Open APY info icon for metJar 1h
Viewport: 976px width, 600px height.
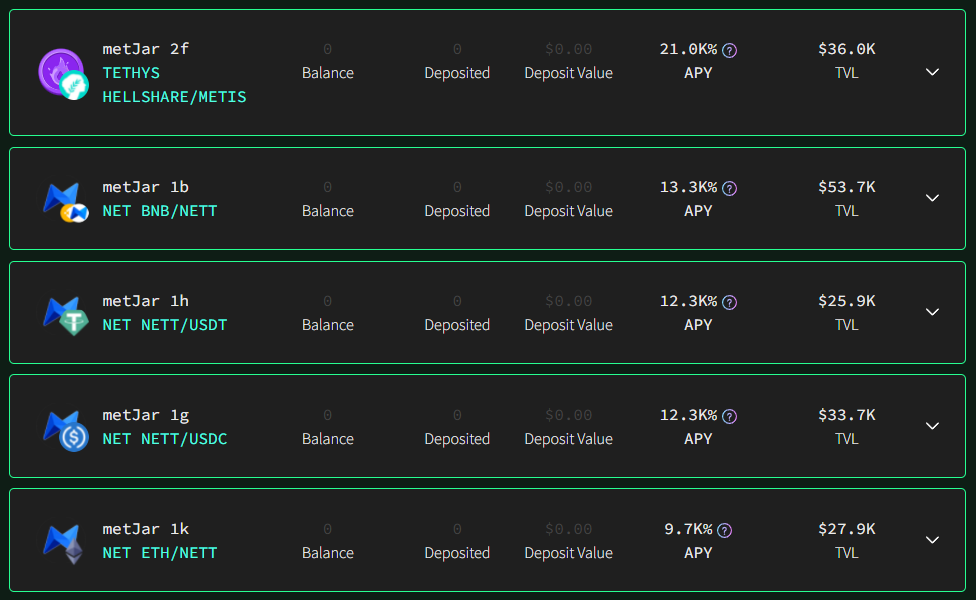730,302
